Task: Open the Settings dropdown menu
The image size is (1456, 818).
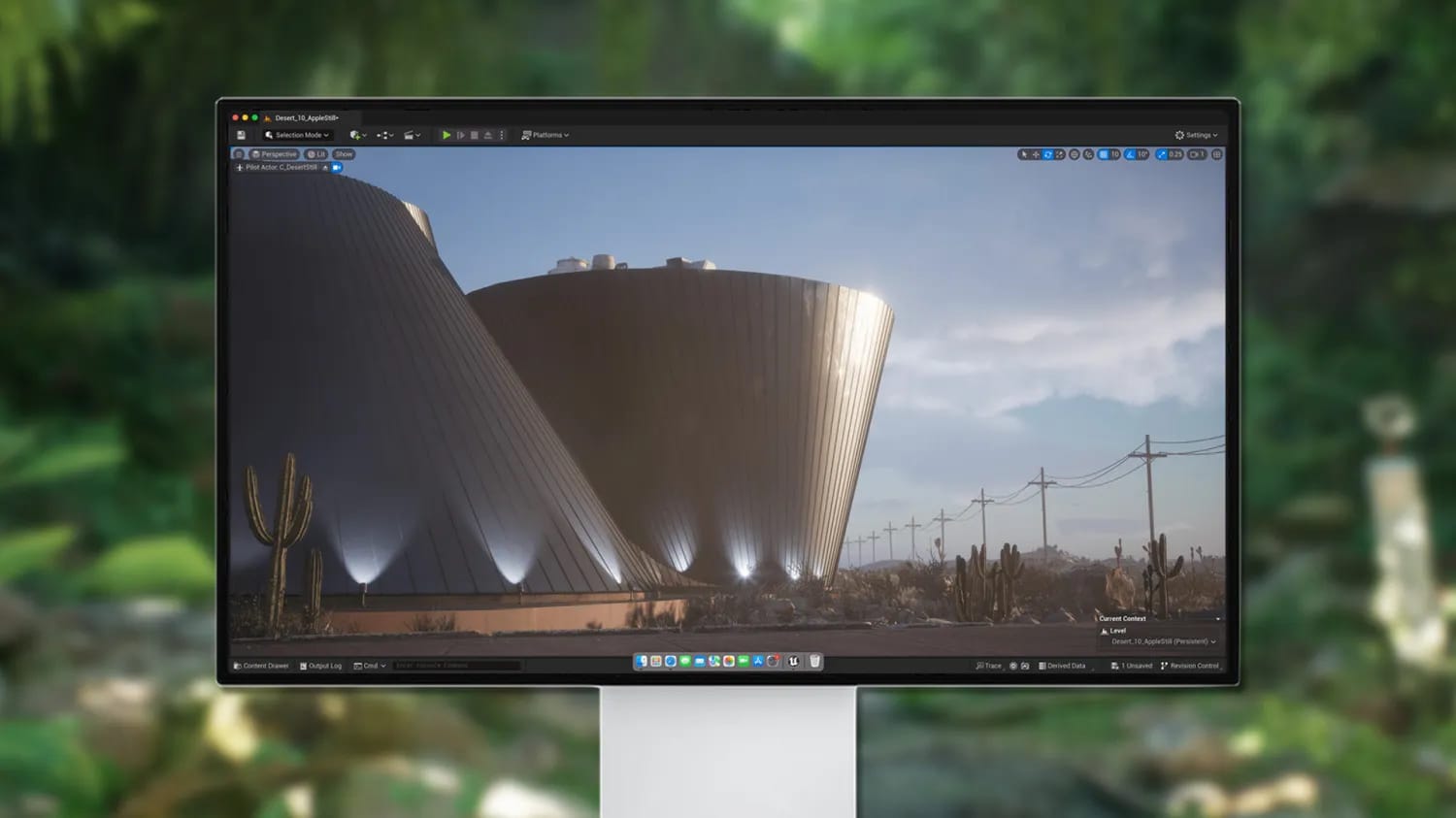Action: tap(1196, 135)
